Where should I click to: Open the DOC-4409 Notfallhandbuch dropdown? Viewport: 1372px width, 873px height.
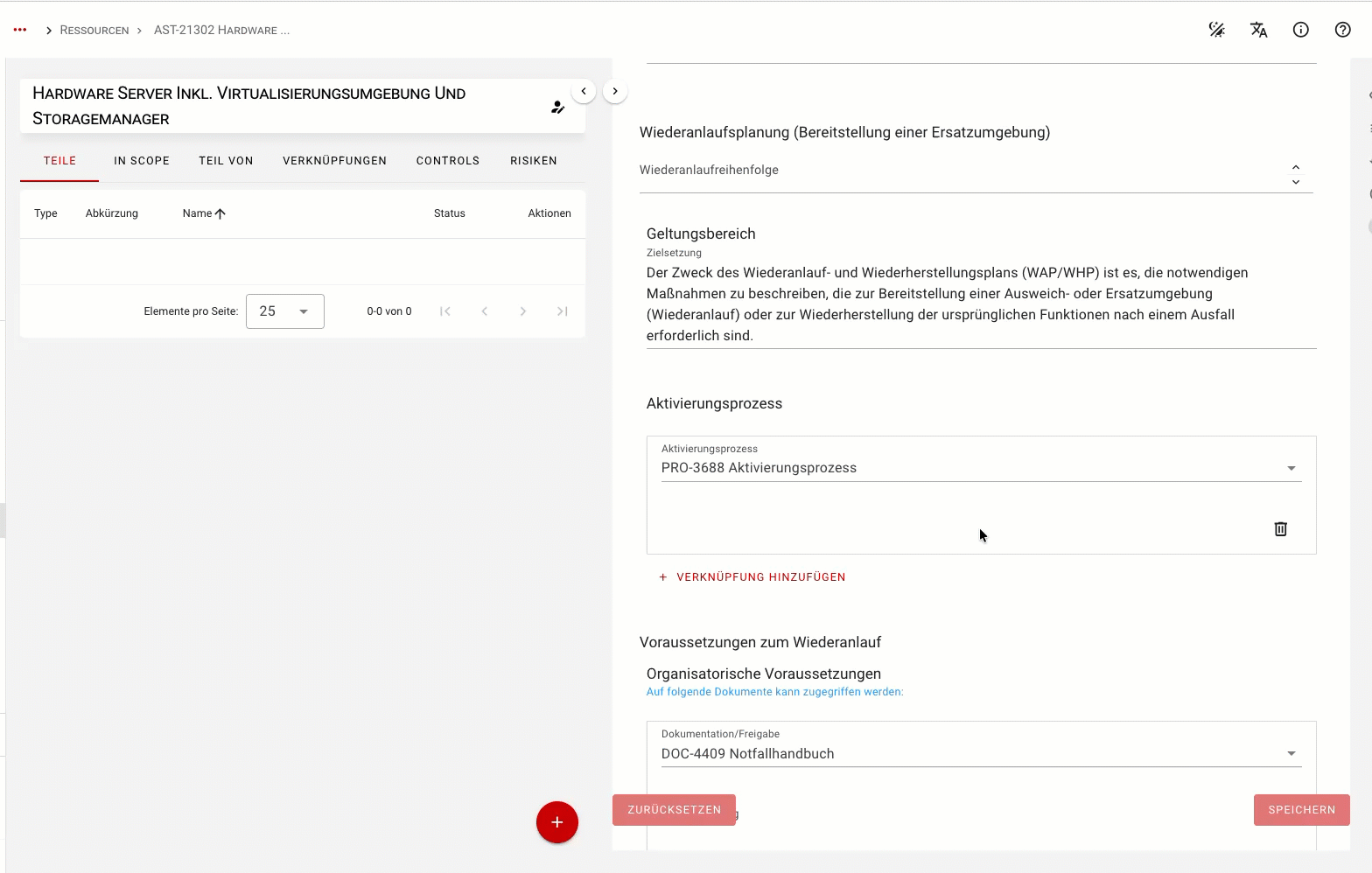(x=981, y=754)
